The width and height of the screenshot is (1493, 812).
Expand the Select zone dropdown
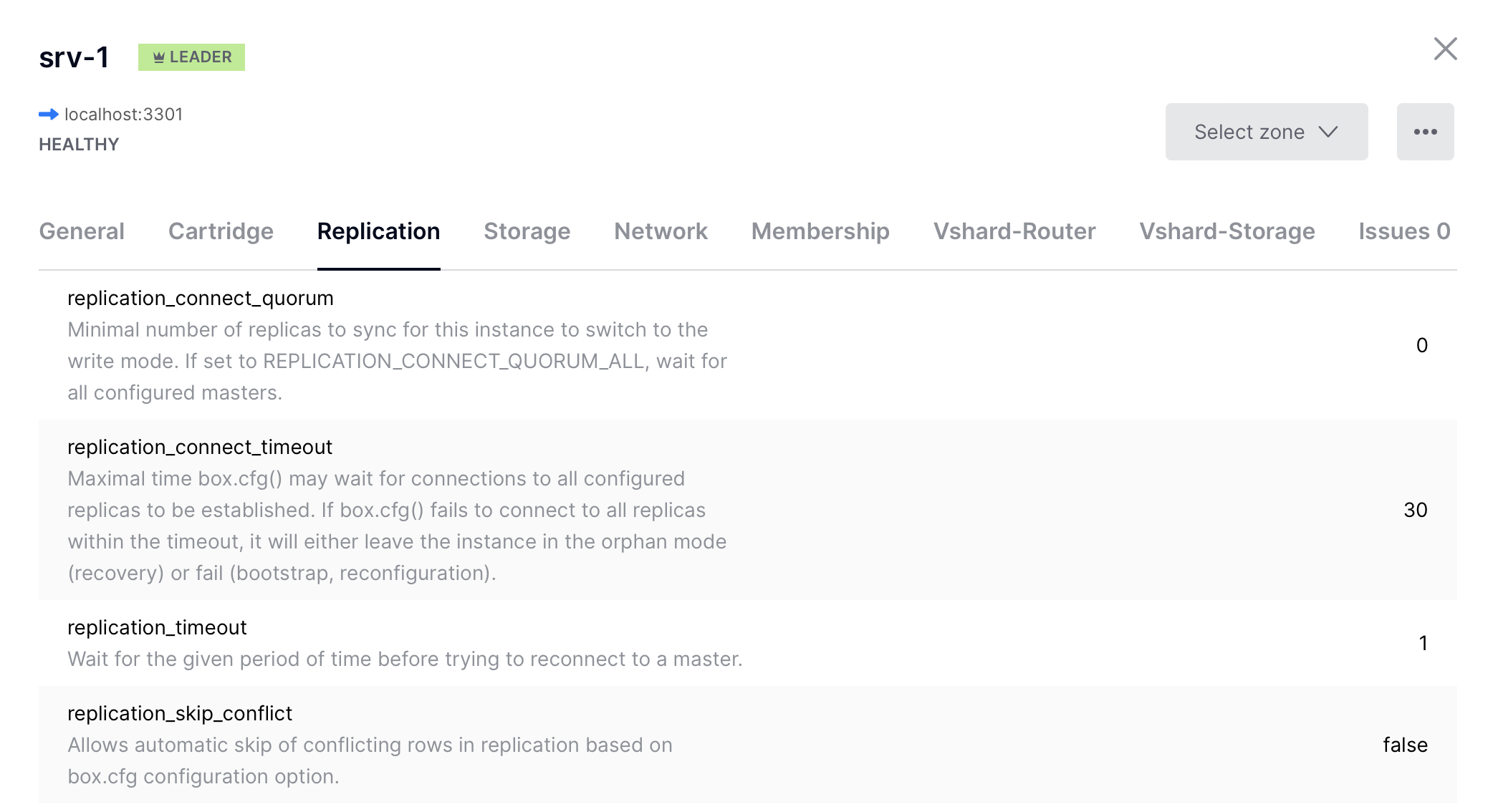1266,132
